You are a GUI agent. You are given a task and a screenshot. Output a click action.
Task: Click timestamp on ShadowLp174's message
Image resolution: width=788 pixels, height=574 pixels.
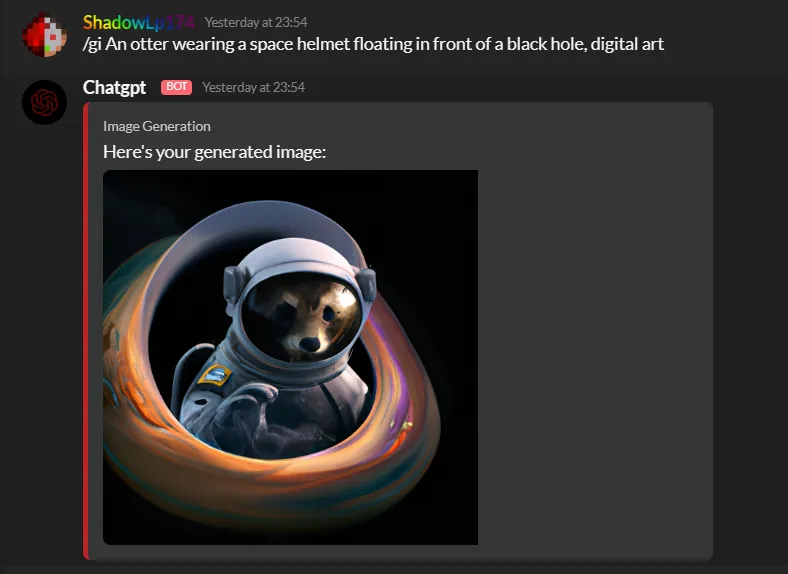(x=256, y=23)
